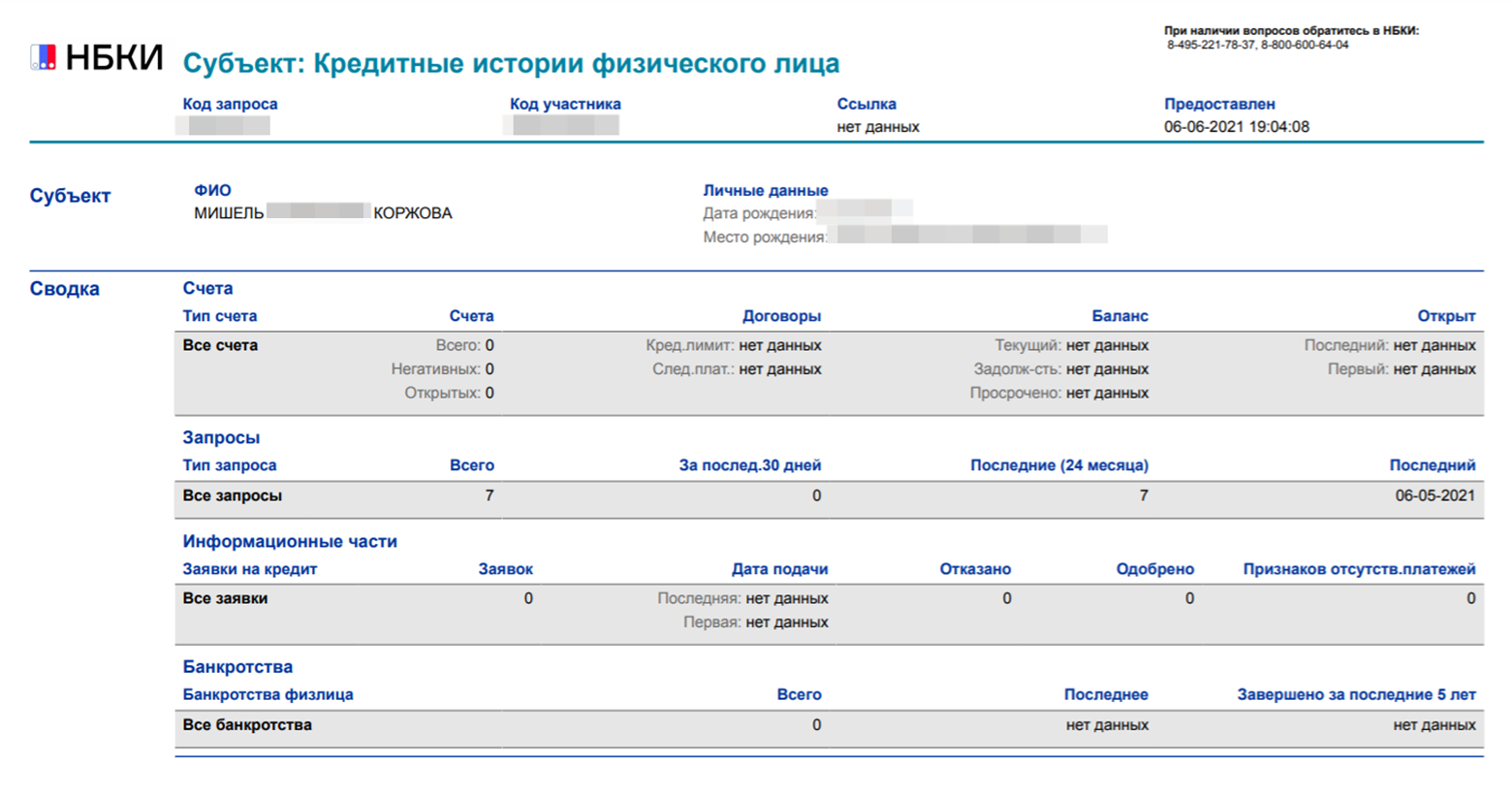Click the 'Последняя: нет данных' cell
This screenshot has width=1512, height=796.
(x=742, y=598)
